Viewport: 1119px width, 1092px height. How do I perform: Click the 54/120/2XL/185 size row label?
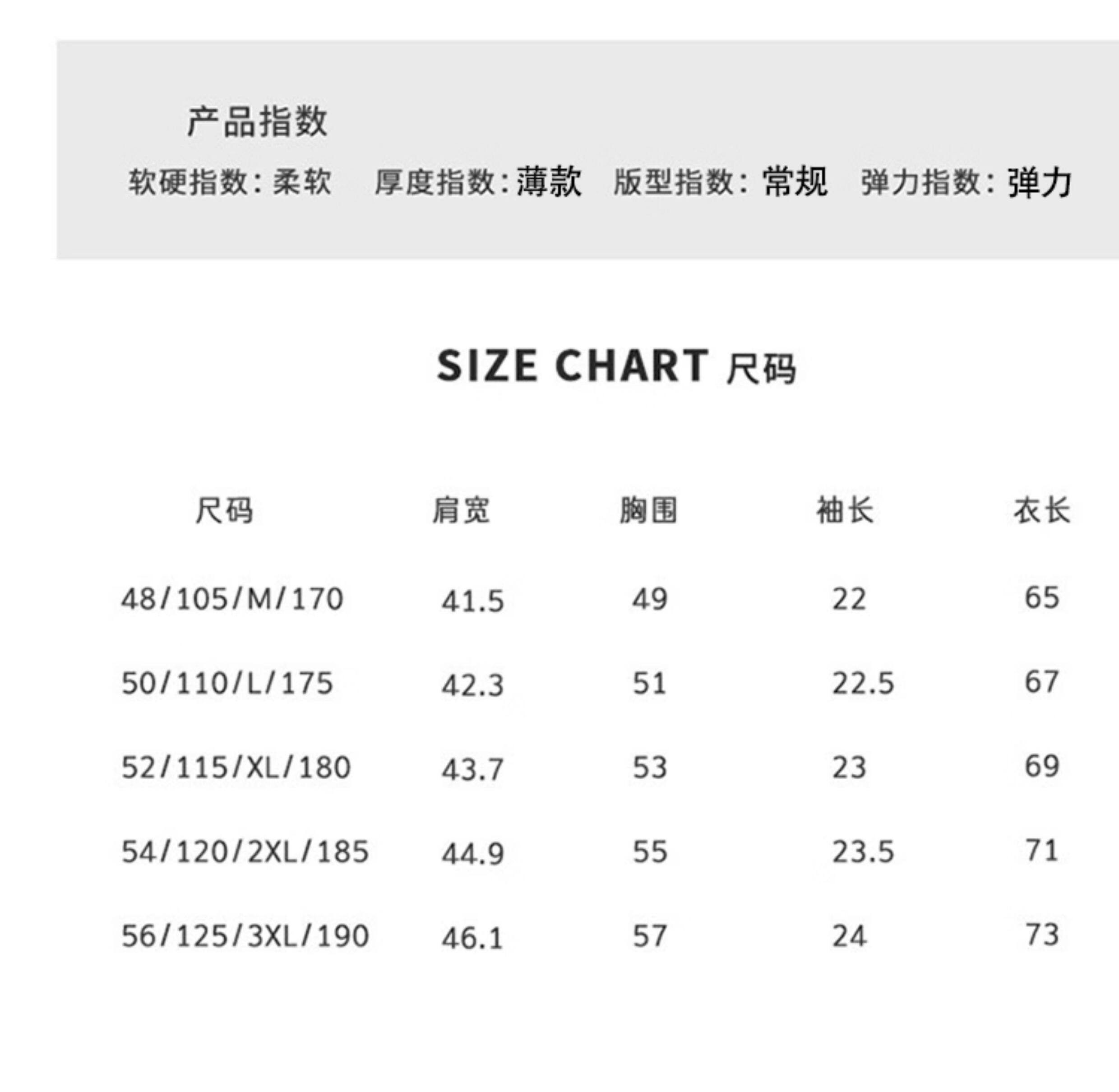245,852
